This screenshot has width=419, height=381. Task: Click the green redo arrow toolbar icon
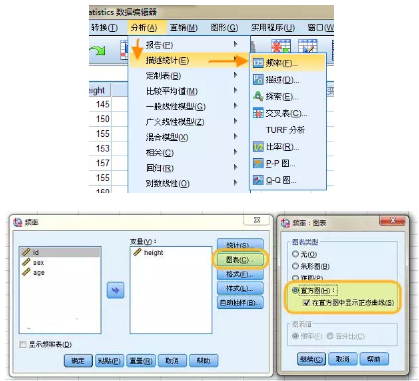click(97, 50)
